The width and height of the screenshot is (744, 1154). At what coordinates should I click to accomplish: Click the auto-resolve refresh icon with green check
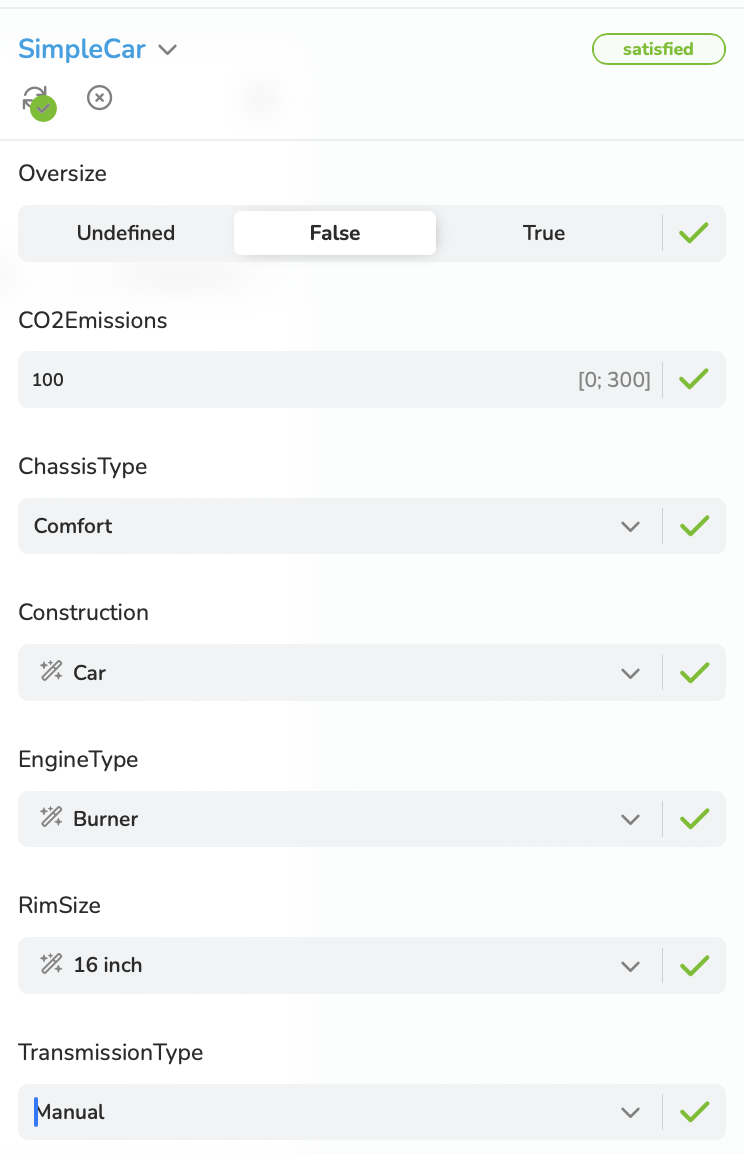[x=38, y=102]
